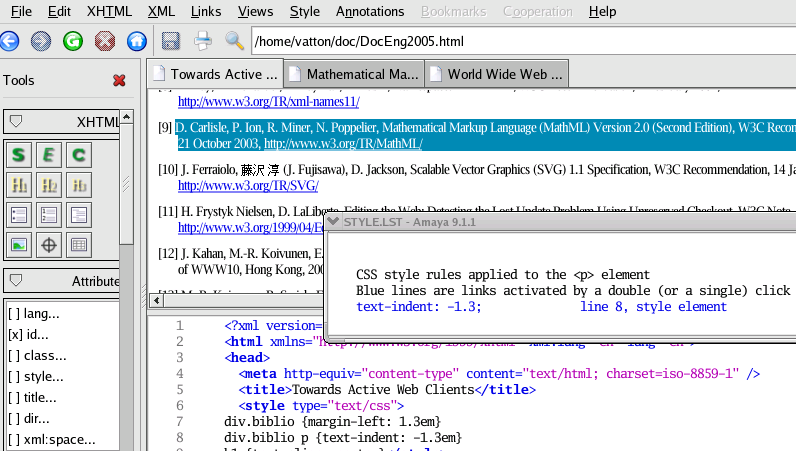Click the URL address field
796x451 pixels.
523,41
